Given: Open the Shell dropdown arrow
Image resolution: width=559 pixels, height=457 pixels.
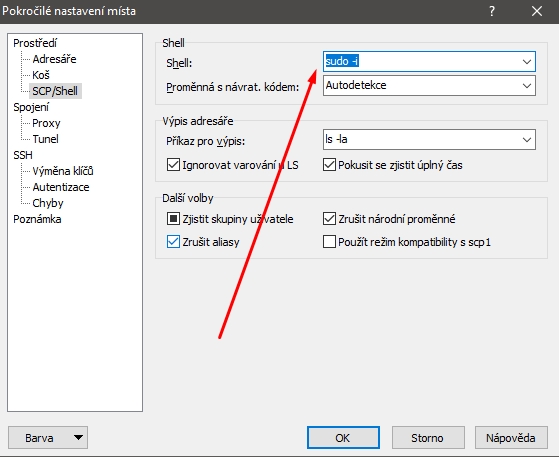Looking at the screenshot, I should click(x=527, y=62).
